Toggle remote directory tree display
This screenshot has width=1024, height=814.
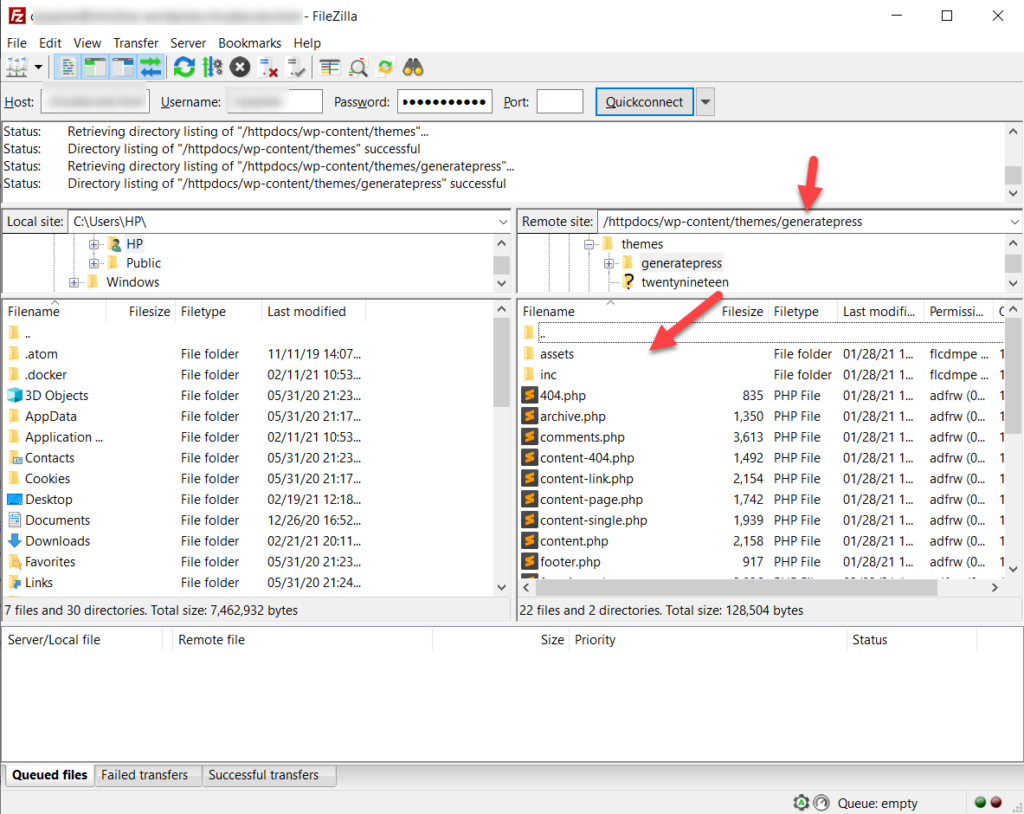click(123, 67)
